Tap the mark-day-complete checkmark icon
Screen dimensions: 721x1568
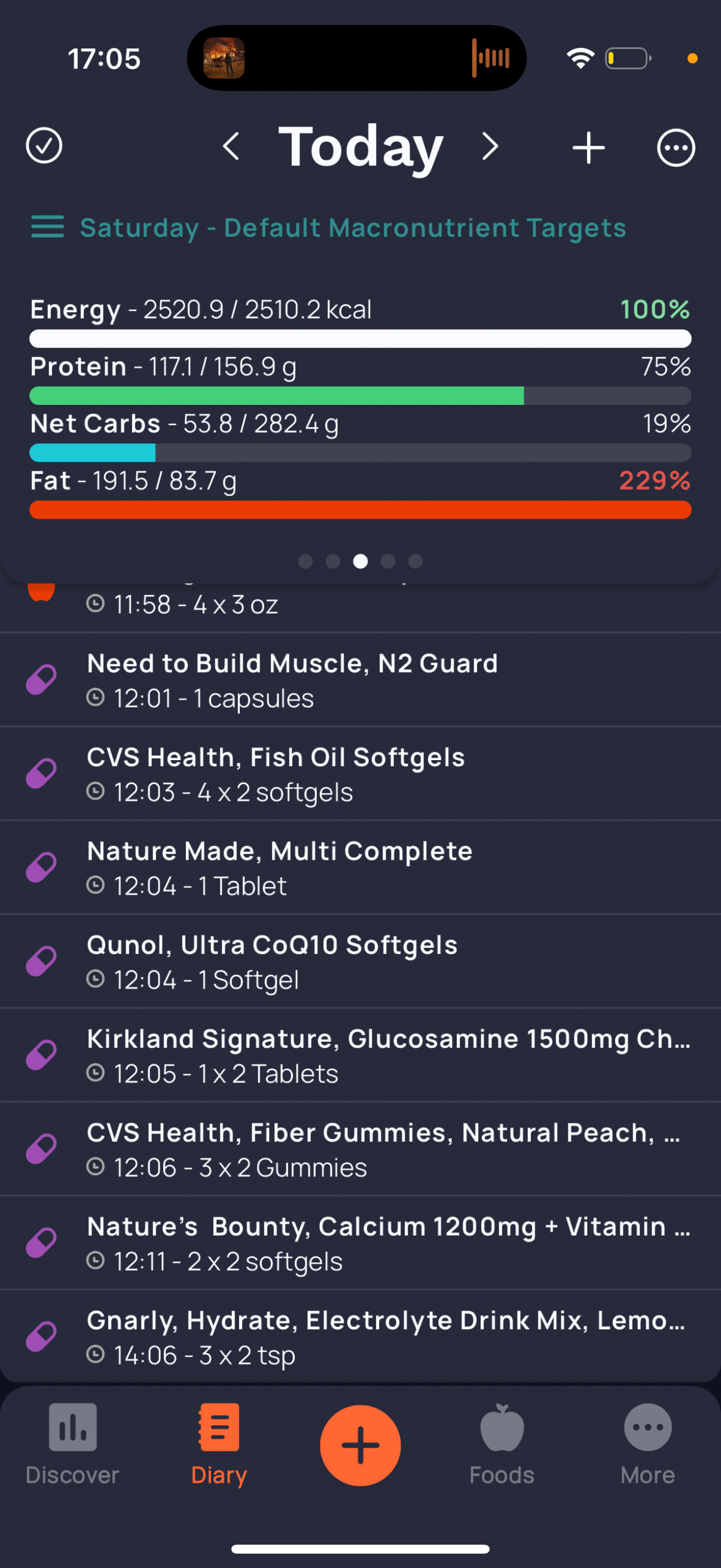pyautogui.click(x=44, y=146)
